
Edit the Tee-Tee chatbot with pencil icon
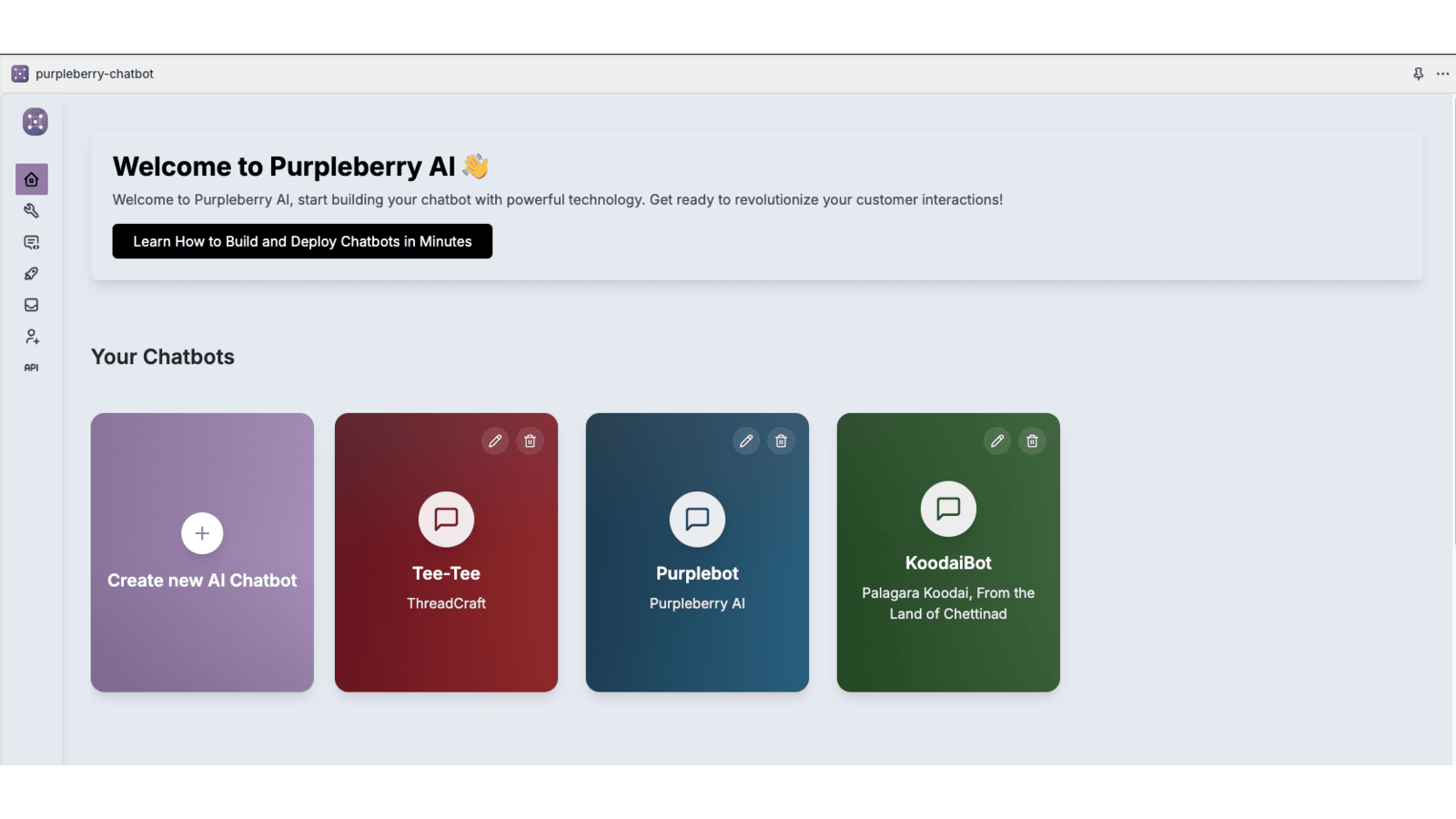click(x=495, y=441)
